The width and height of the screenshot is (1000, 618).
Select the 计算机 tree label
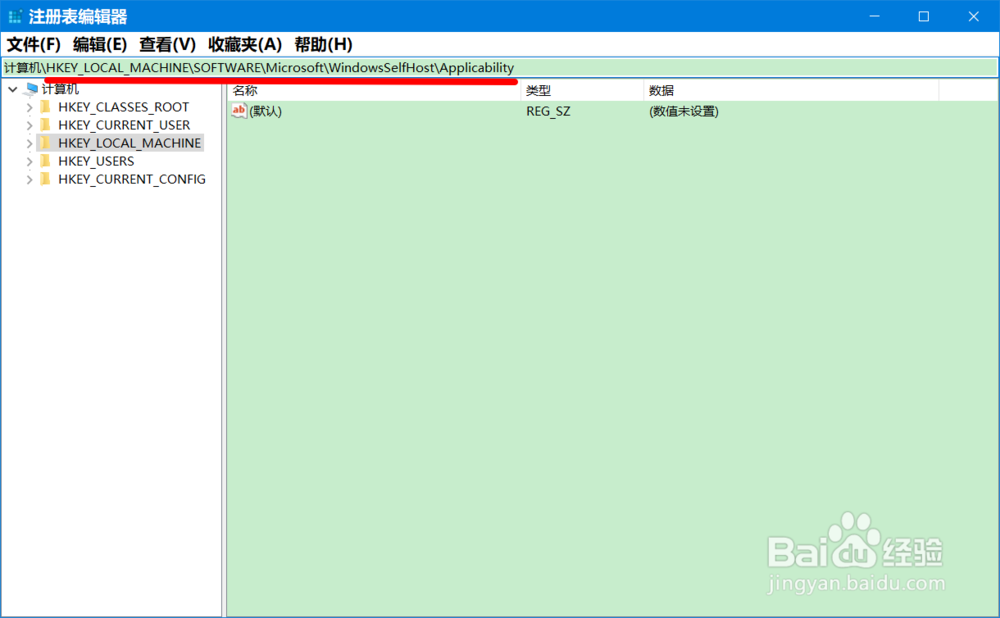coord(61,89)
